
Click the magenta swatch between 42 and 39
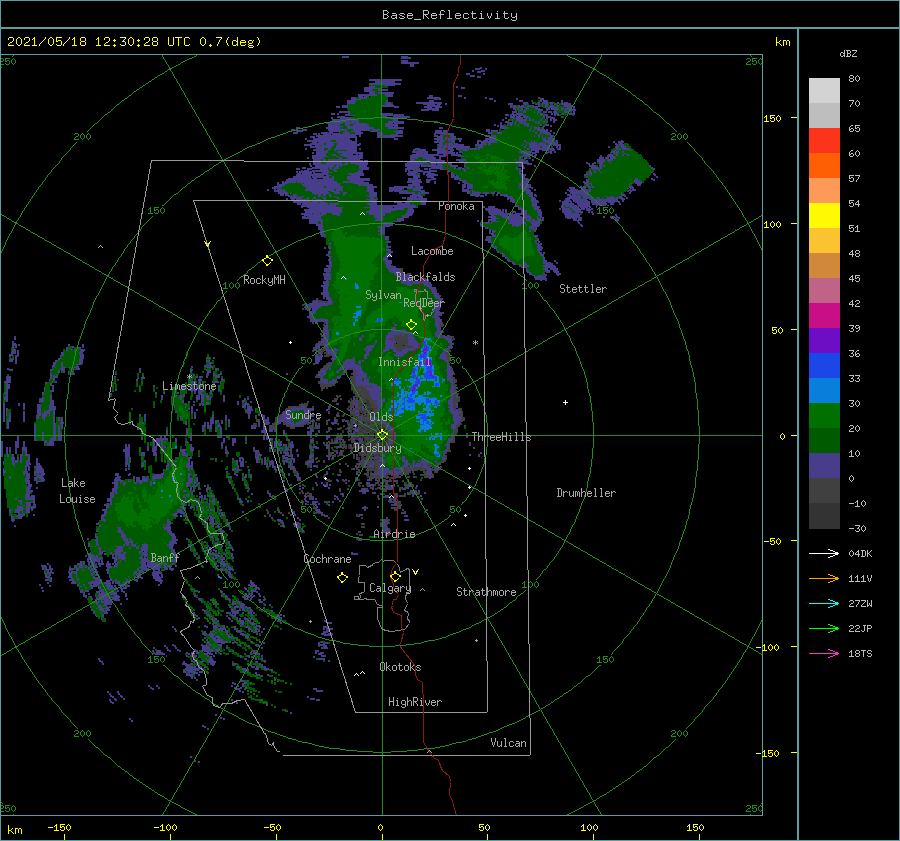click(x=824, y=316)
